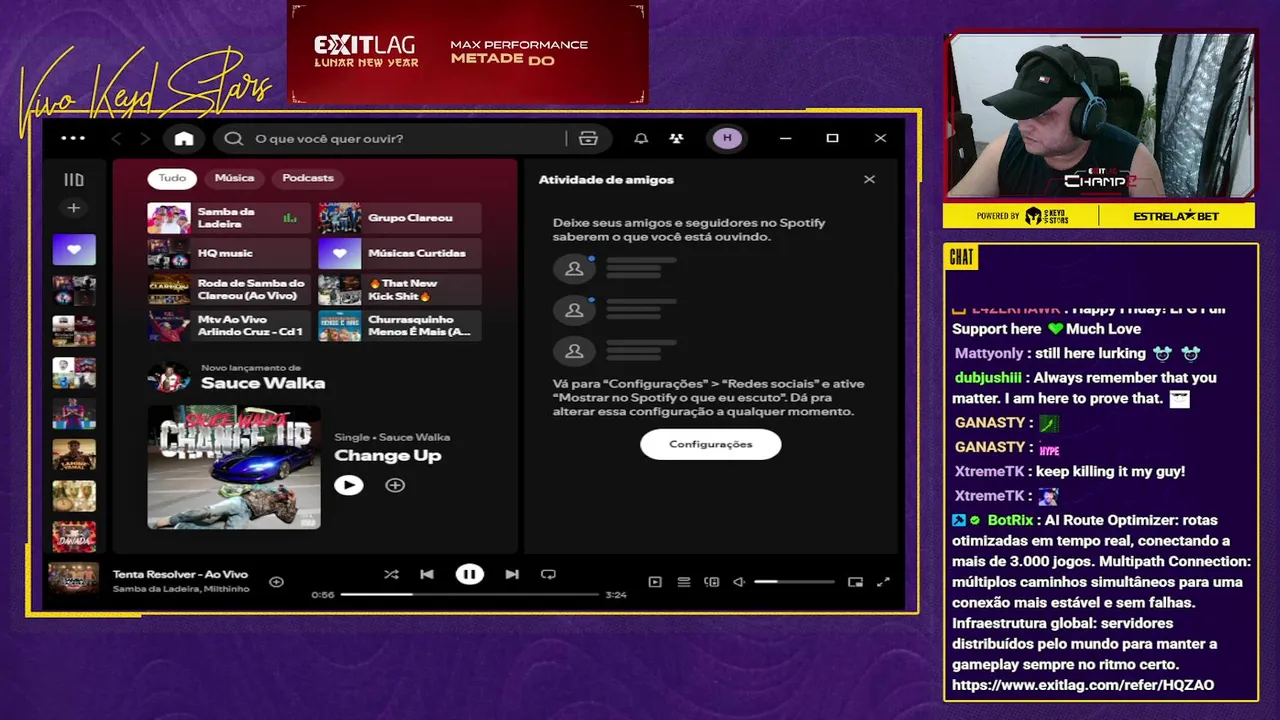Toggle the Now Playing view

point(655,582)
